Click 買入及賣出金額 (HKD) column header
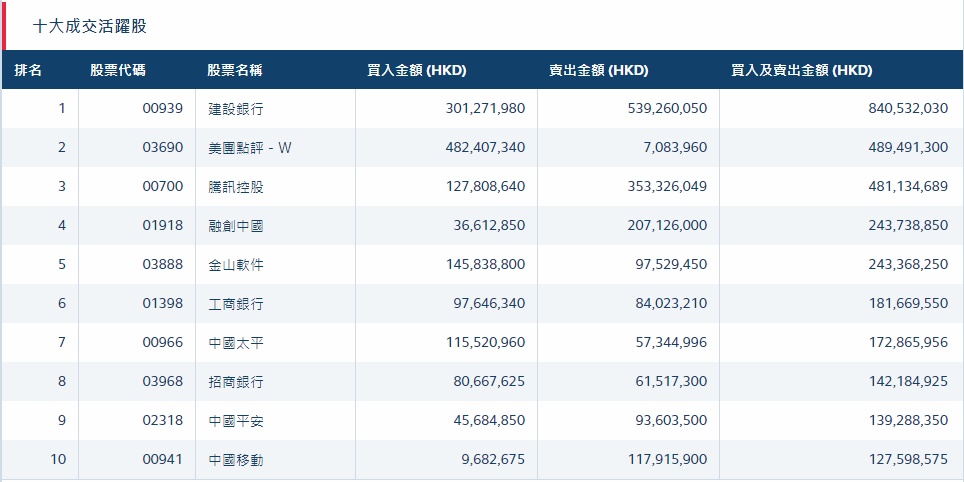Image resolution: width=964 pixels, height=482 pixels. [801, 70]
